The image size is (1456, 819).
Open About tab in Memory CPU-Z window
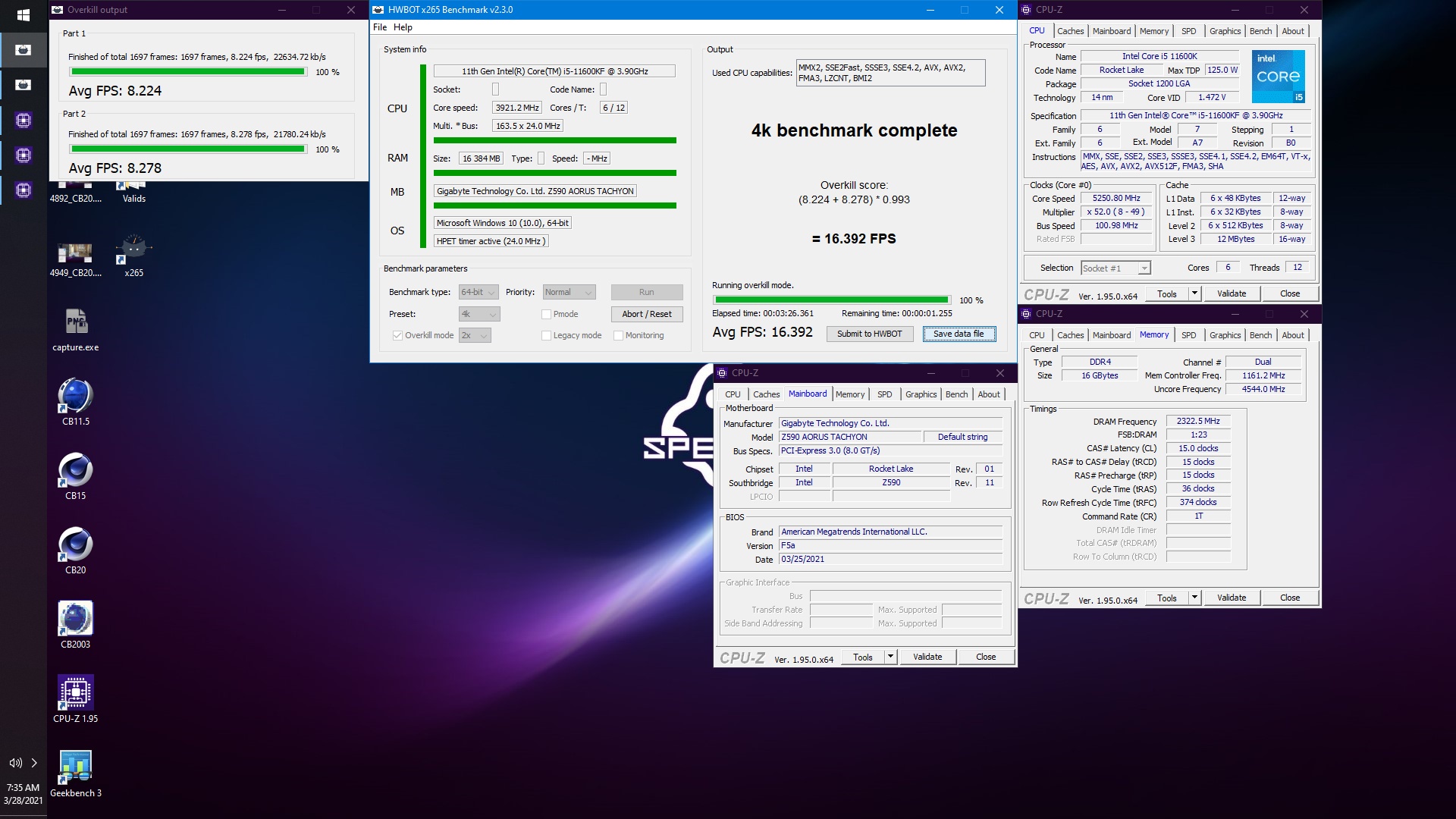click(x=1293, y=335)
